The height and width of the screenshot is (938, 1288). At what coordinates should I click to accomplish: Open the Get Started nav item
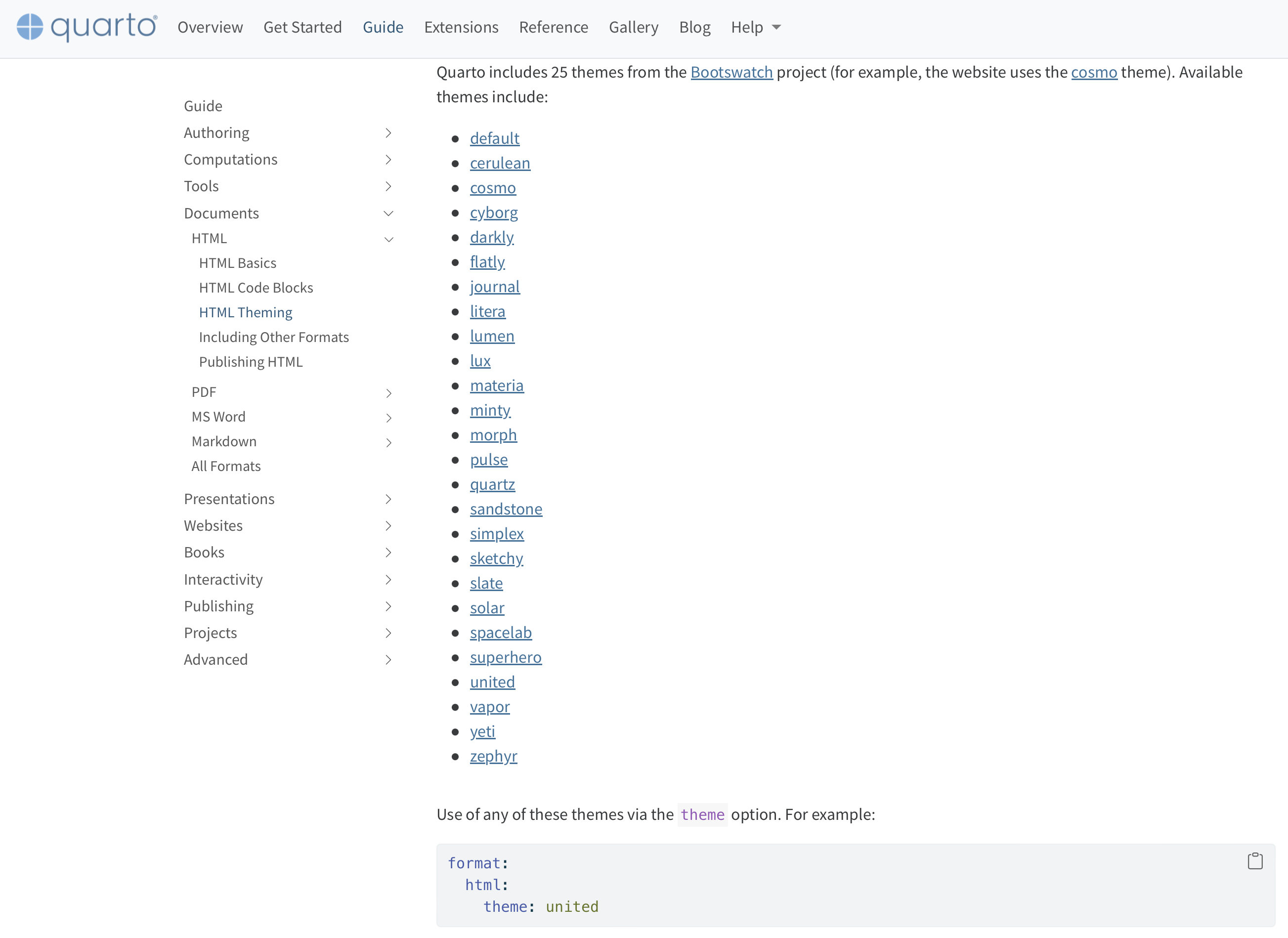[x=302, y=27]
